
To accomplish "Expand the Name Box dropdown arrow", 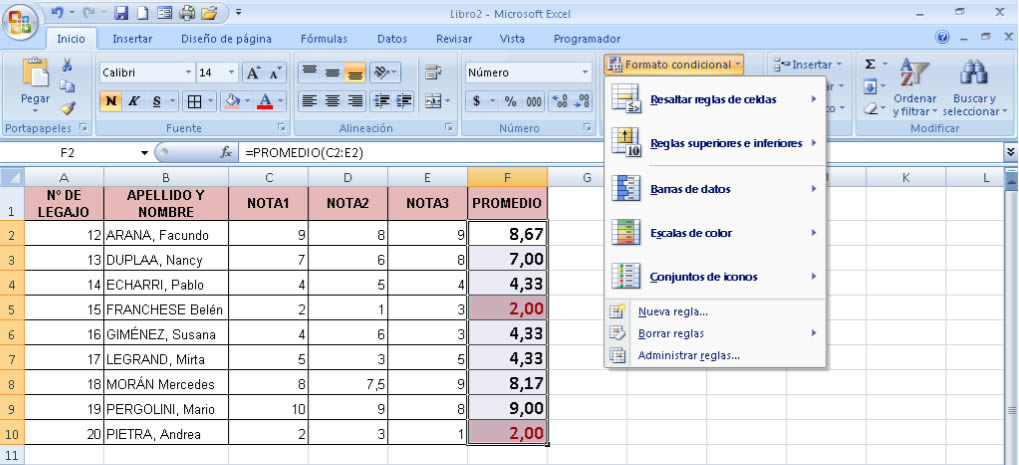I will [144, 152].
